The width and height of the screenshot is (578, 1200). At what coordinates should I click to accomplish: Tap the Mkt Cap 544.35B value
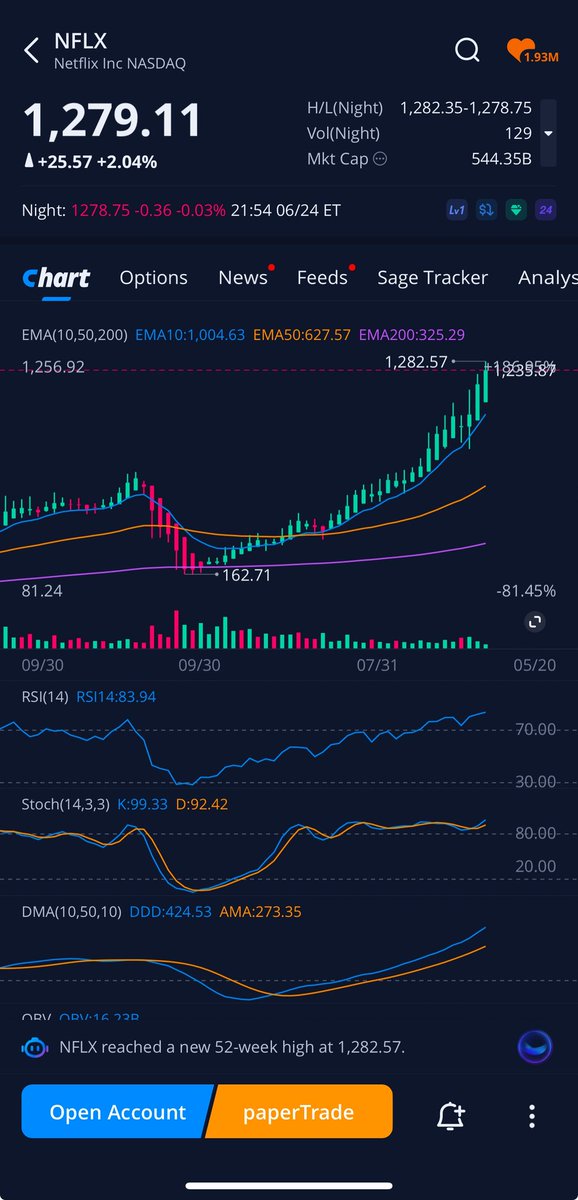pyautogui.click(x=502, y=159)
